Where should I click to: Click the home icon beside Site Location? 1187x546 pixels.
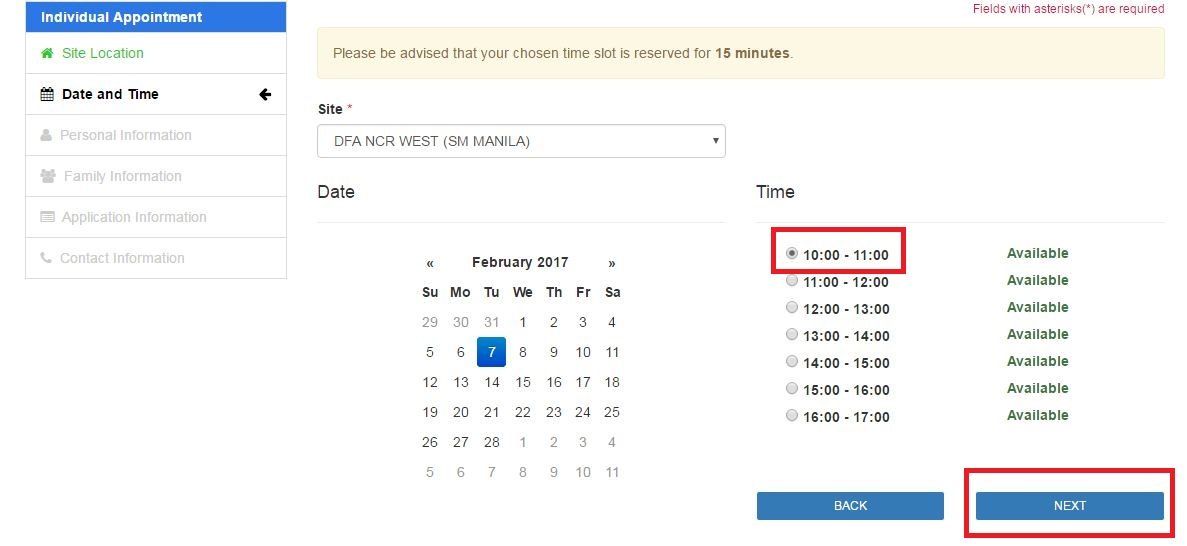[x=47, y=53]
